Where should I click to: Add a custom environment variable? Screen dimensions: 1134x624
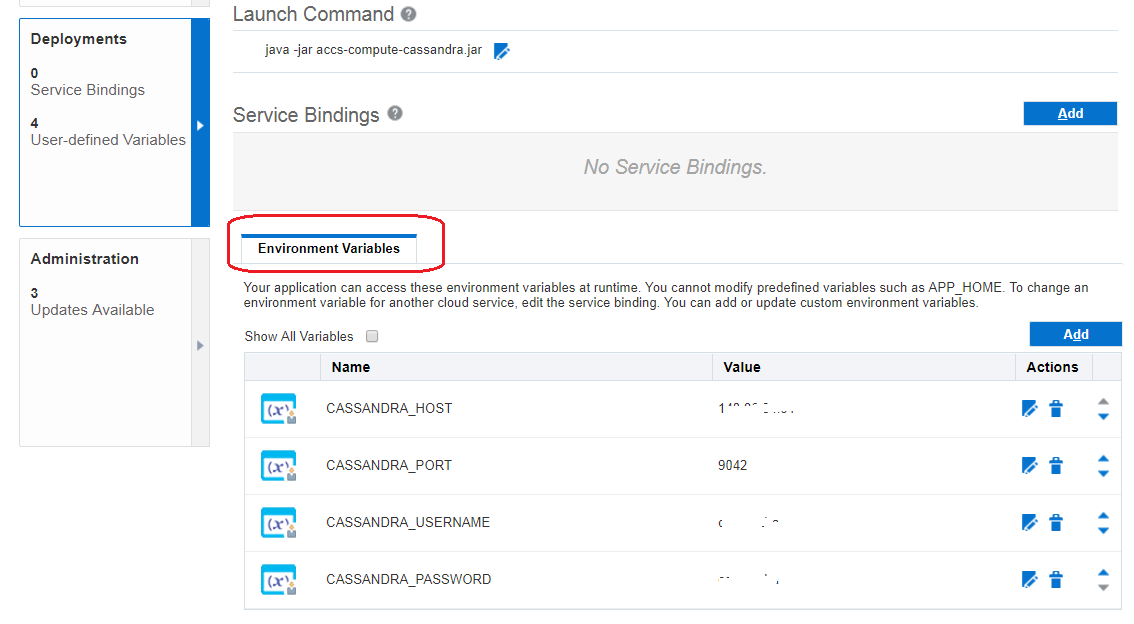1075,333
